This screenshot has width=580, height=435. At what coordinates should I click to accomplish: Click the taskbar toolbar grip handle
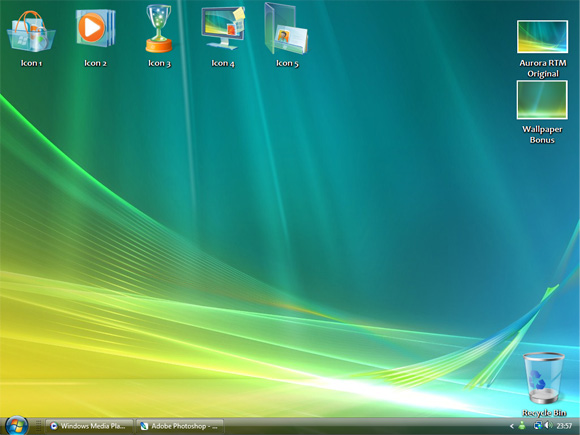pyautogui.click(x=38, y=426)
